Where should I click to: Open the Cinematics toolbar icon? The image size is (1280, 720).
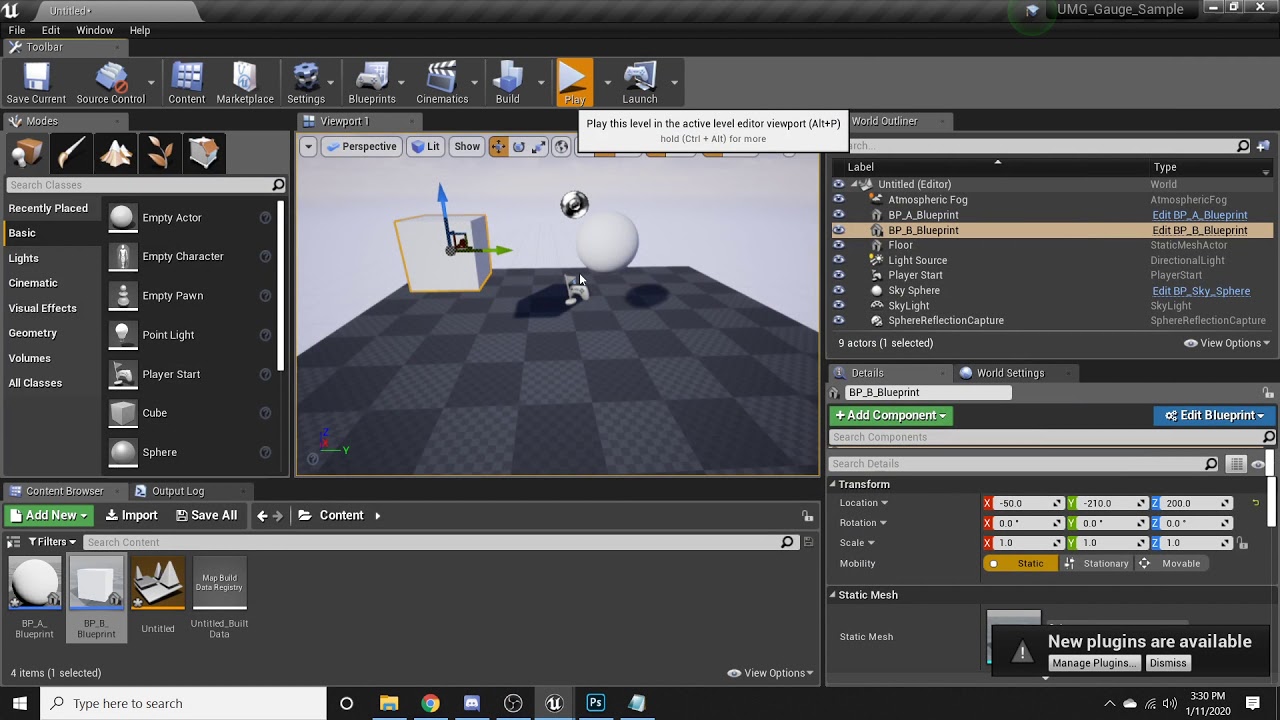(x=442, y=83)
